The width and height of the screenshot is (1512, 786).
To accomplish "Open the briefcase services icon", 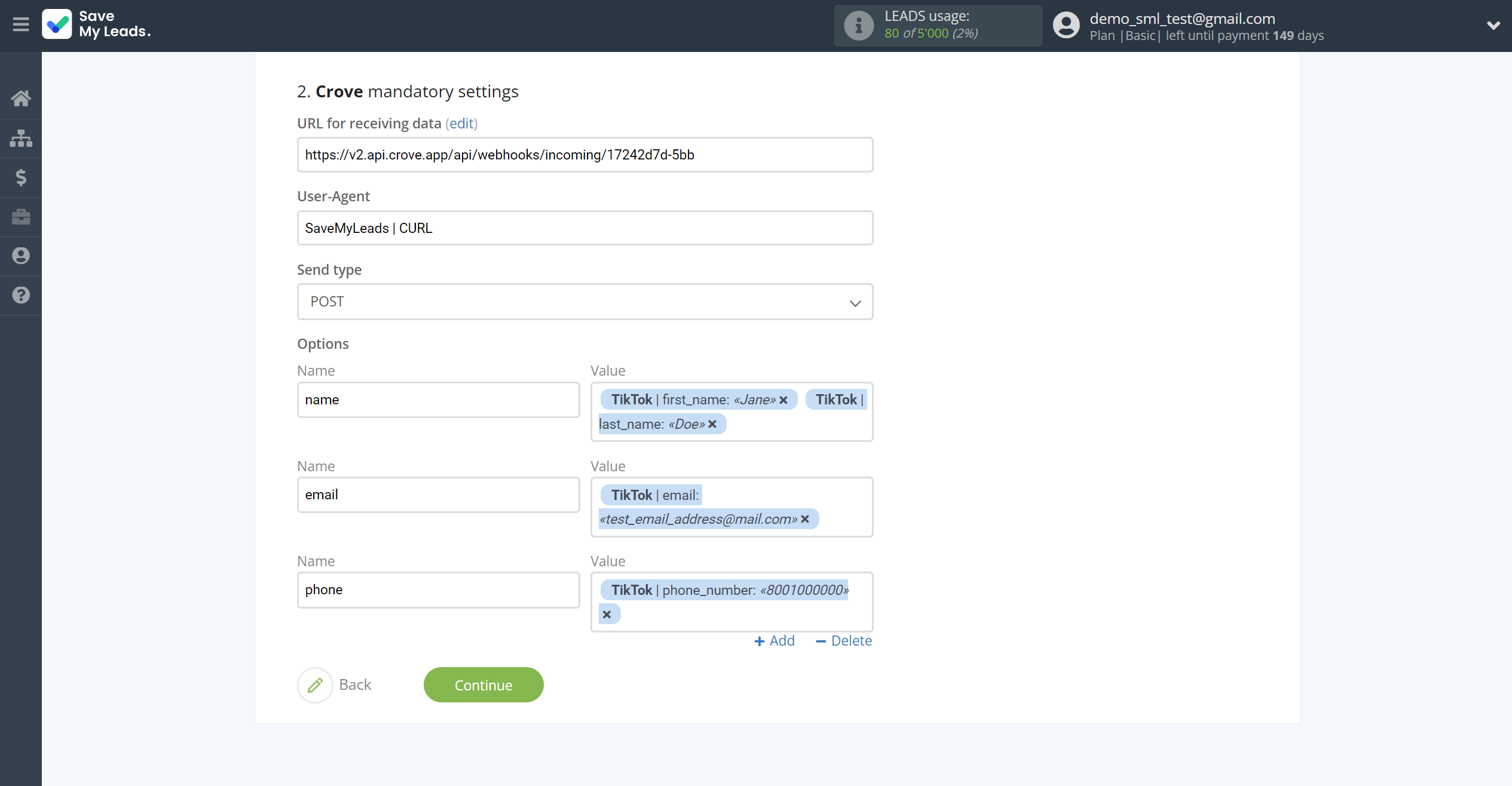I will point(21,216).
